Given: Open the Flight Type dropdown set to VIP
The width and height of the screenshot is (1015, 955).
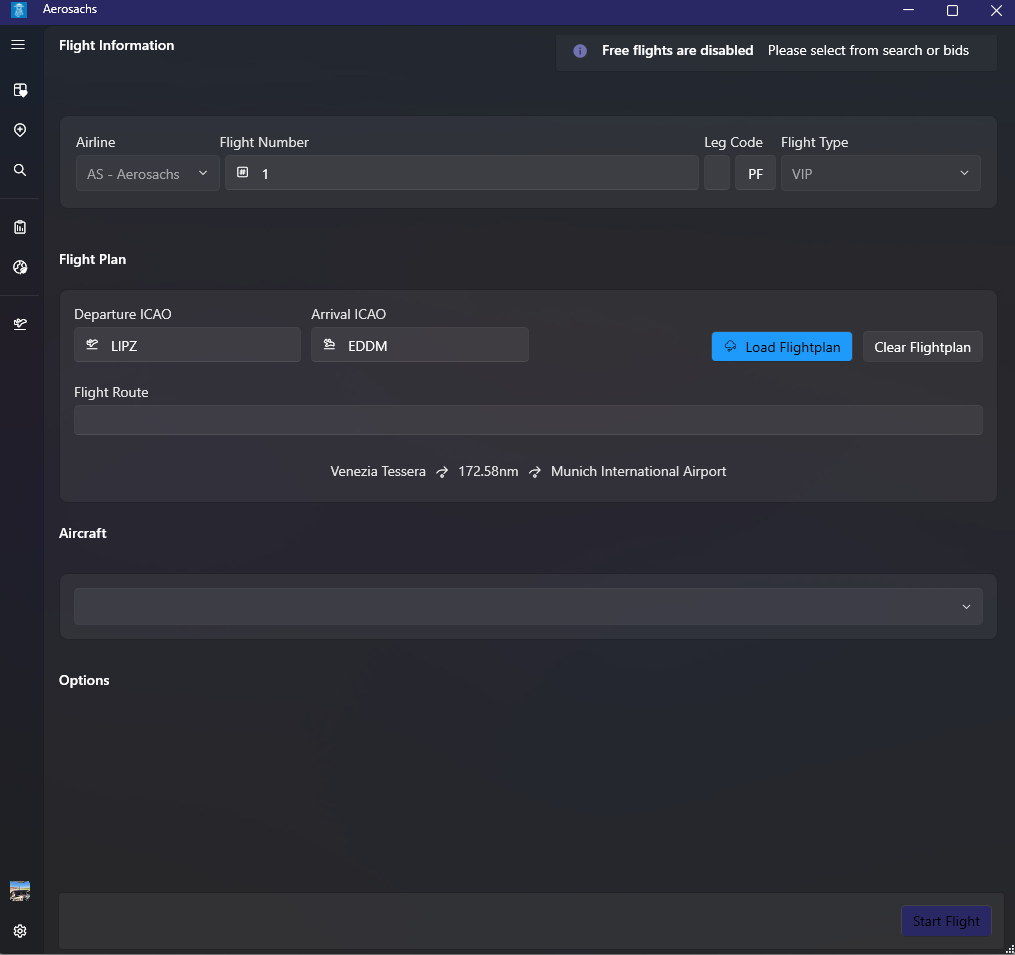Looking at the screenshot, I should 880,174.
